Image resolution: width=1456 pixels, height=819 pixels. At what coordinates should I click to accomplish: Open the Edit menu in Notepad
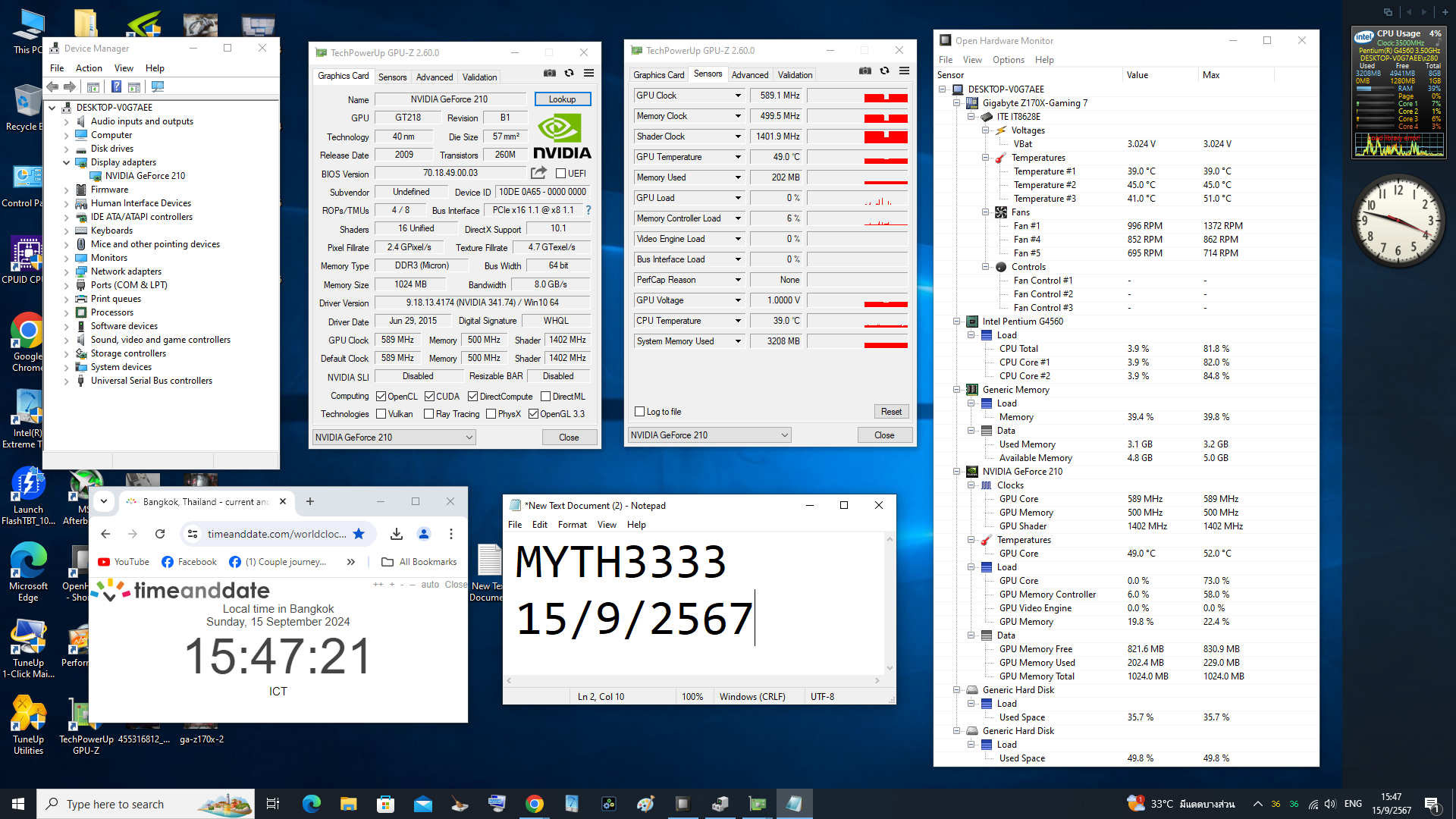pos(540,525)
